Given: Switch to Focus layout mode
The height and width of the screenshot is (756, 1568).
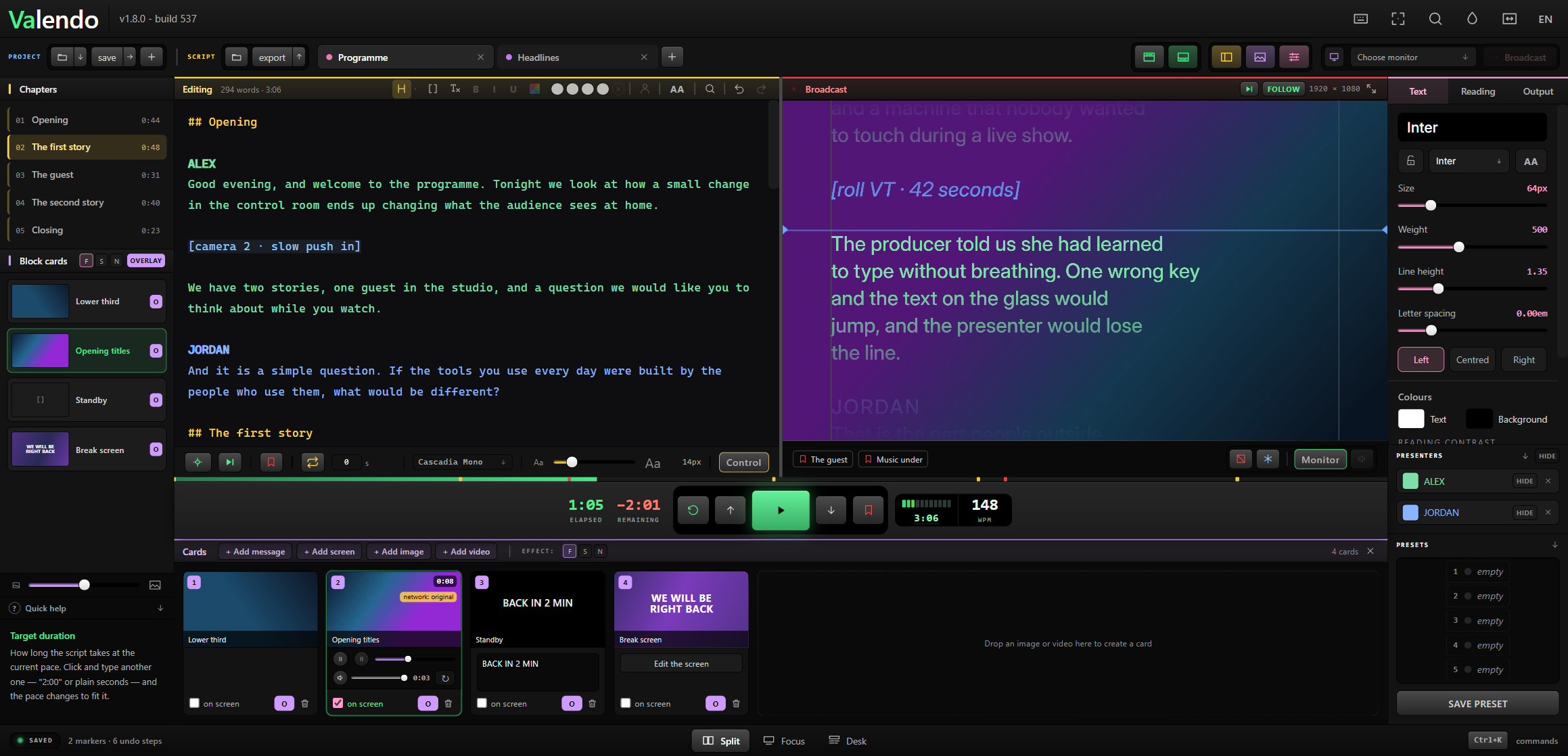Looking at the screenshot, I should tap(785, 741).
